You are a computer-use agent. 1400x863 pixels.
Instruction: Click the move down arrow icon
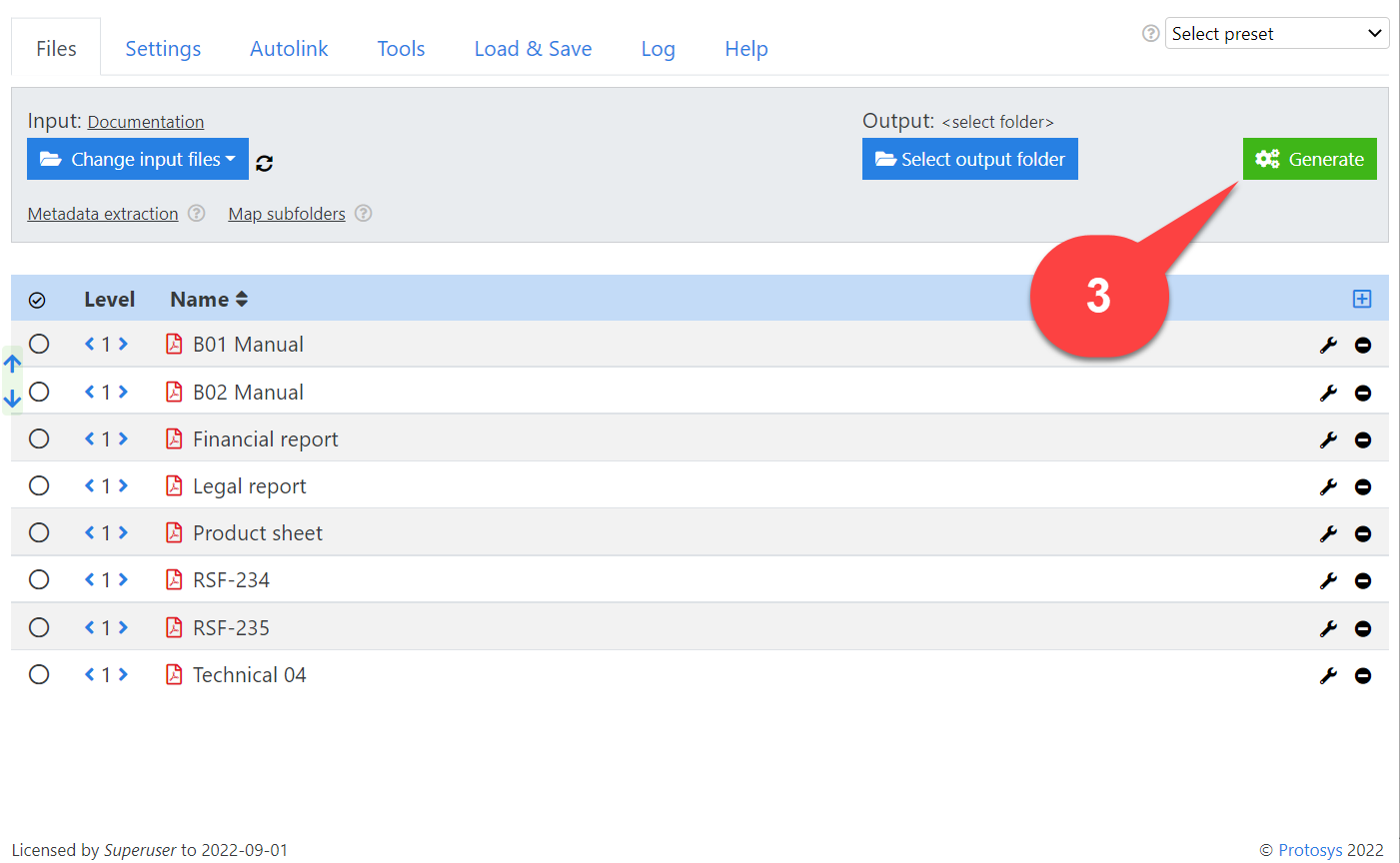click(13, 399)
